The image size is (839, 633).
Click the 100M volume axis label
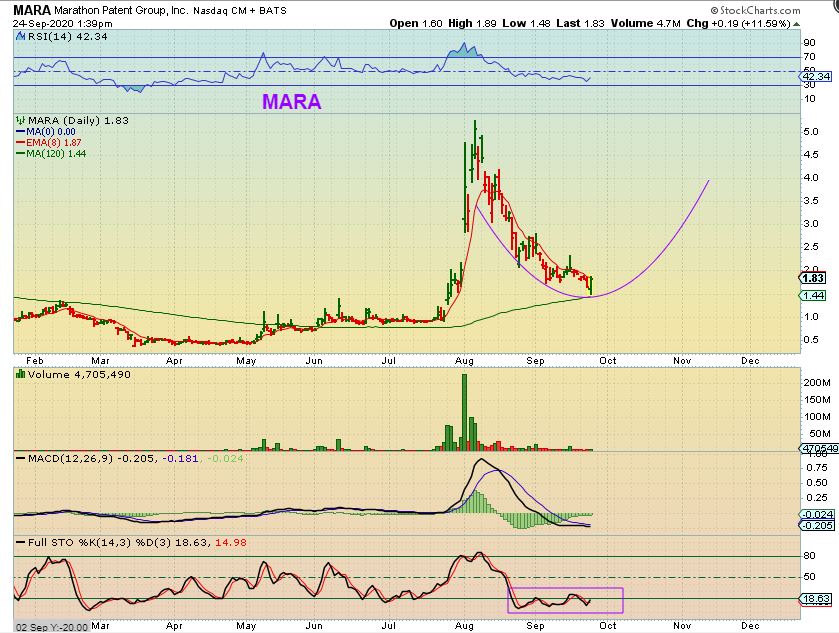click(817, 416)
